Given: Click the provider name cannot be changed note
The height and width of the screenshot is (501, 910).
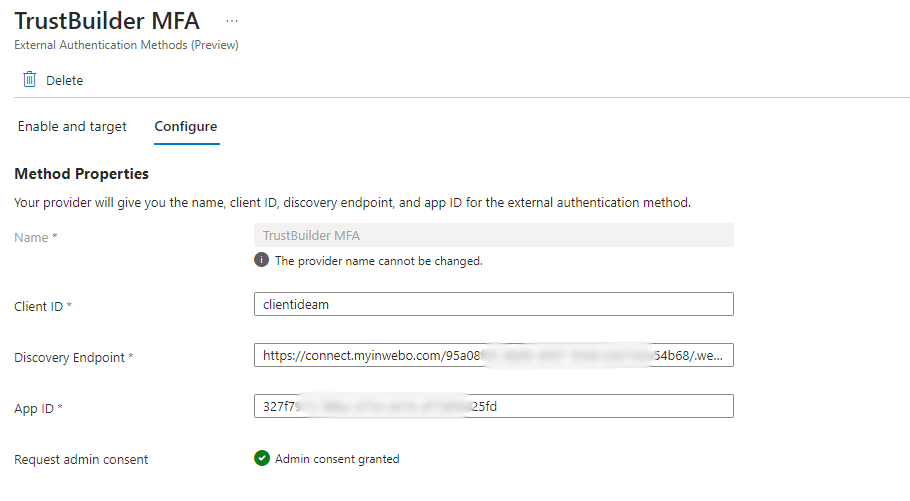Looking at the screenshot, I should [378, 261].
